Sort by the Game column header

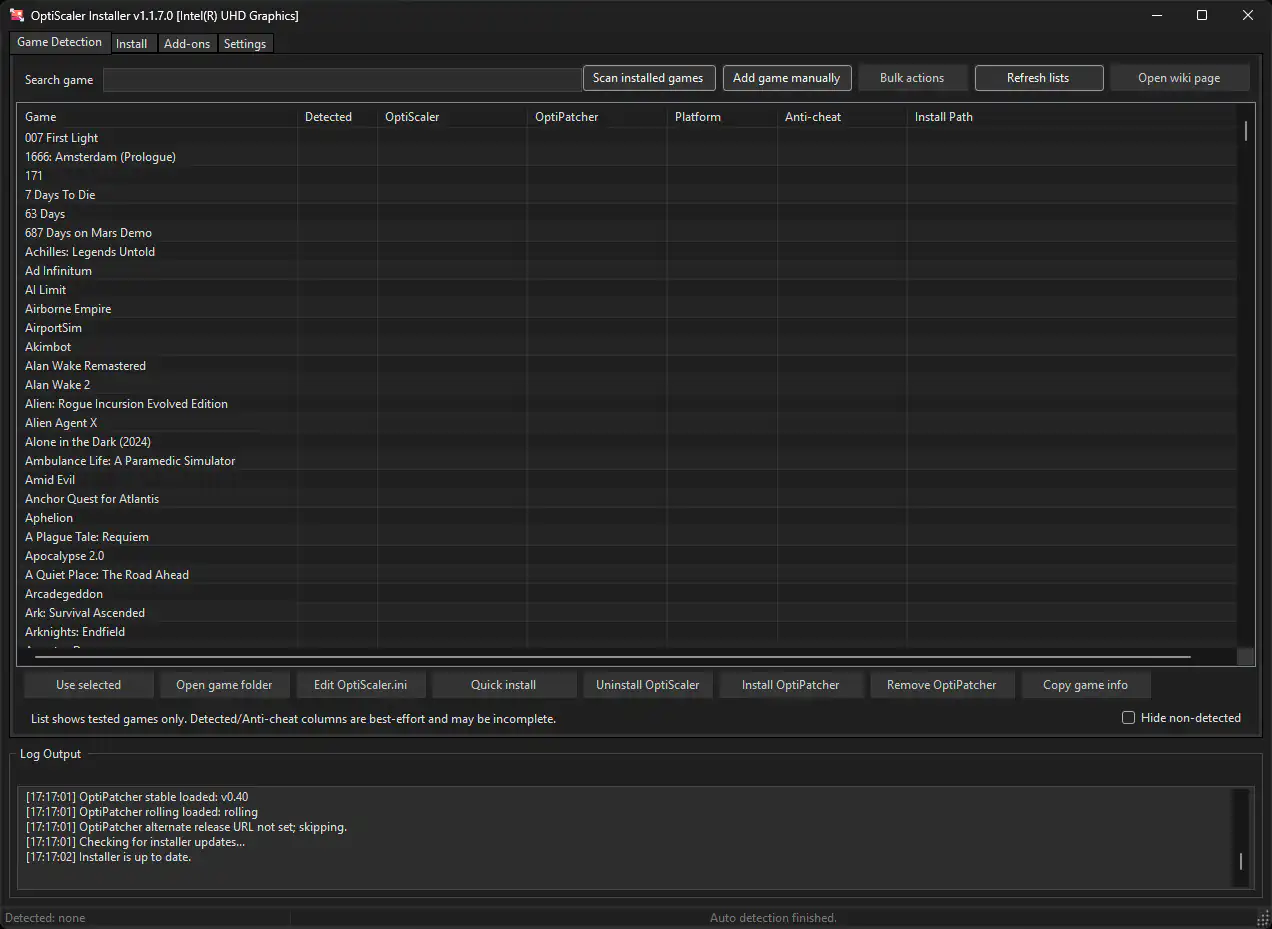tap(157, 117)
